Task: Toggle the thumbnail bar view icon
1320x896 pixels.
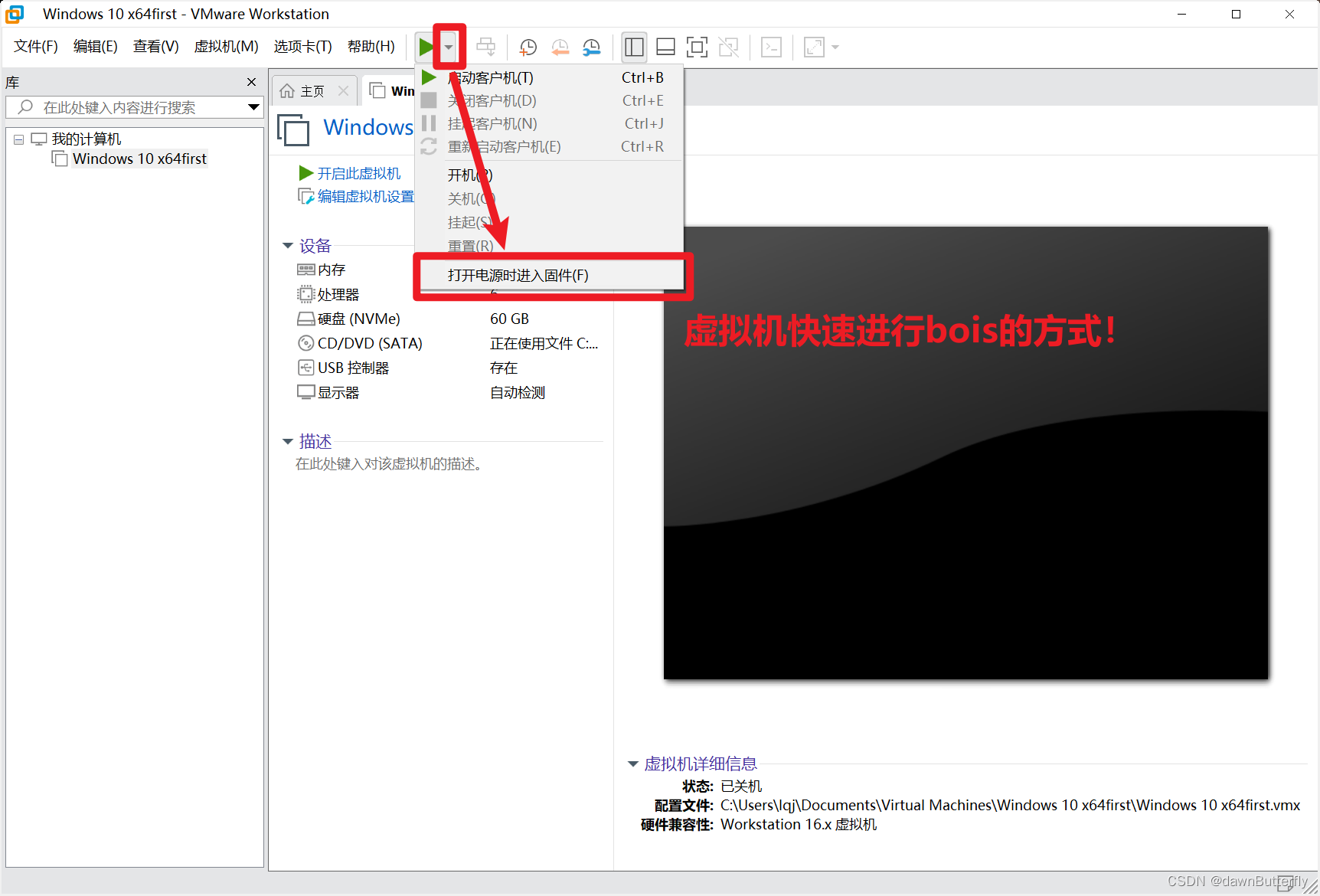Action: point(665,47)
